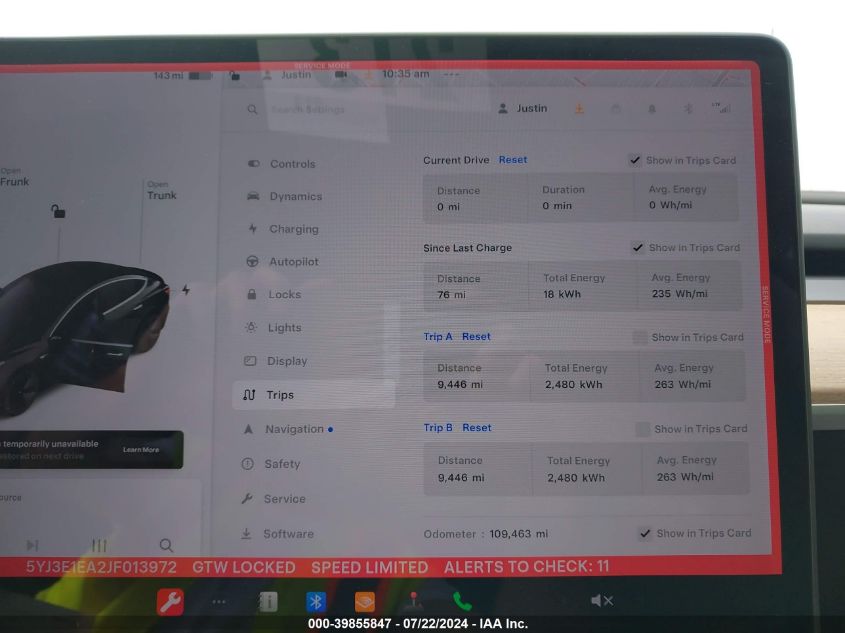The image size is (845, 633).
Task: Click the Search Settings field
Action: coord(310,109)
